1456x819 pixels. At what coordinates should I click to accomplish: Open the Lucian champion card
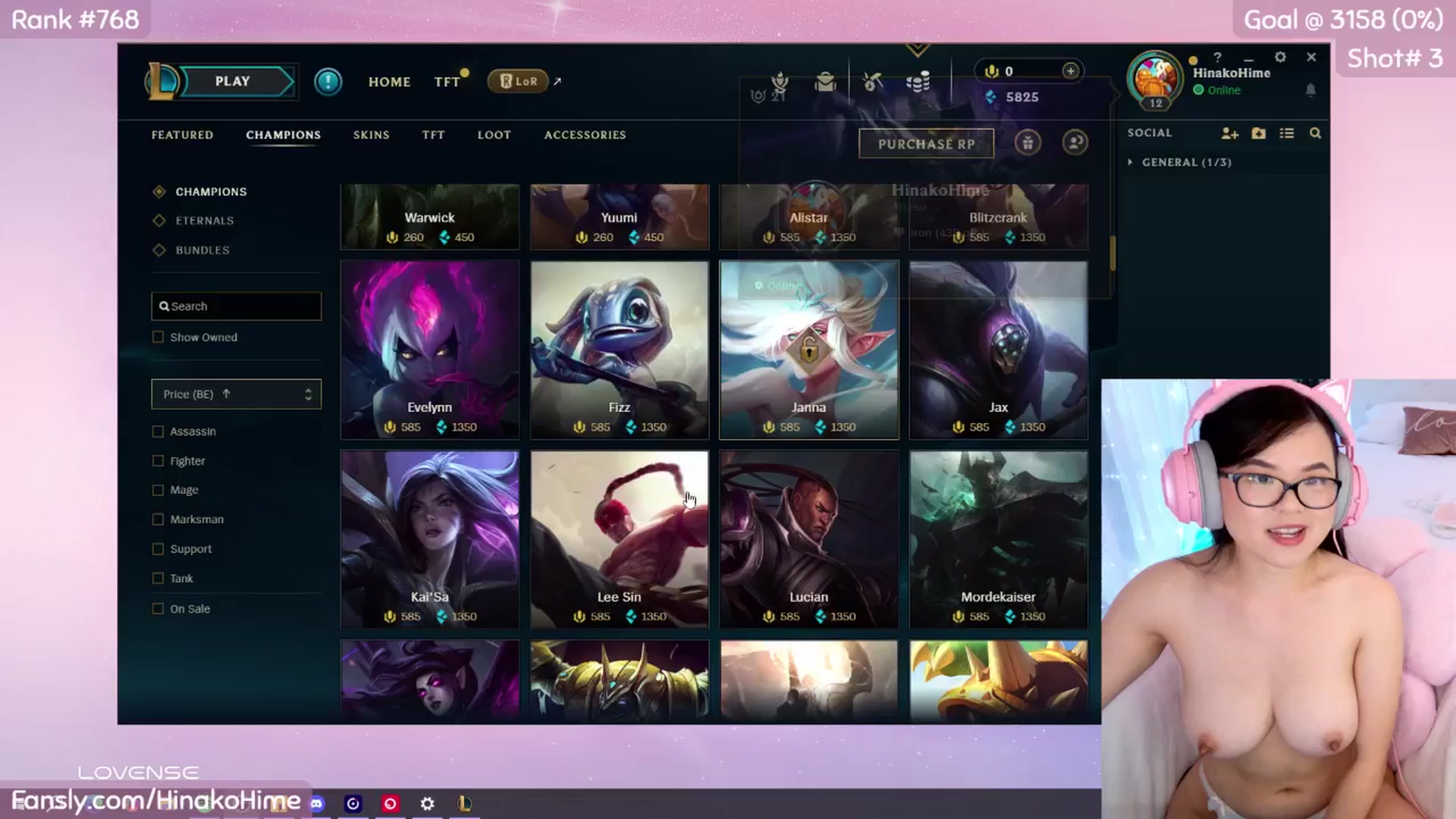[809, 540]
